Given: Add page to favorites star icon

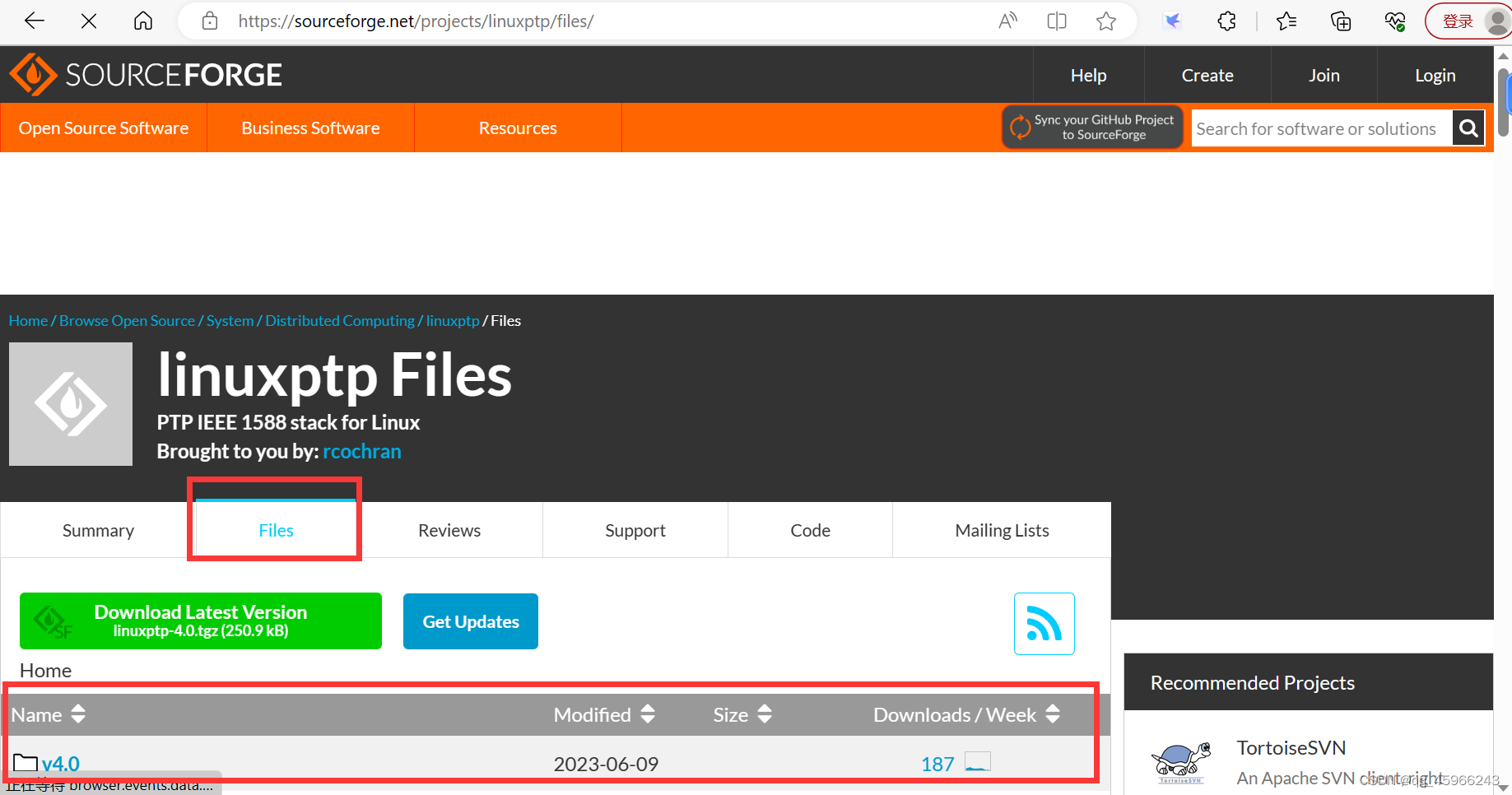Looking at the screenshot, I should click(1106, 21).
